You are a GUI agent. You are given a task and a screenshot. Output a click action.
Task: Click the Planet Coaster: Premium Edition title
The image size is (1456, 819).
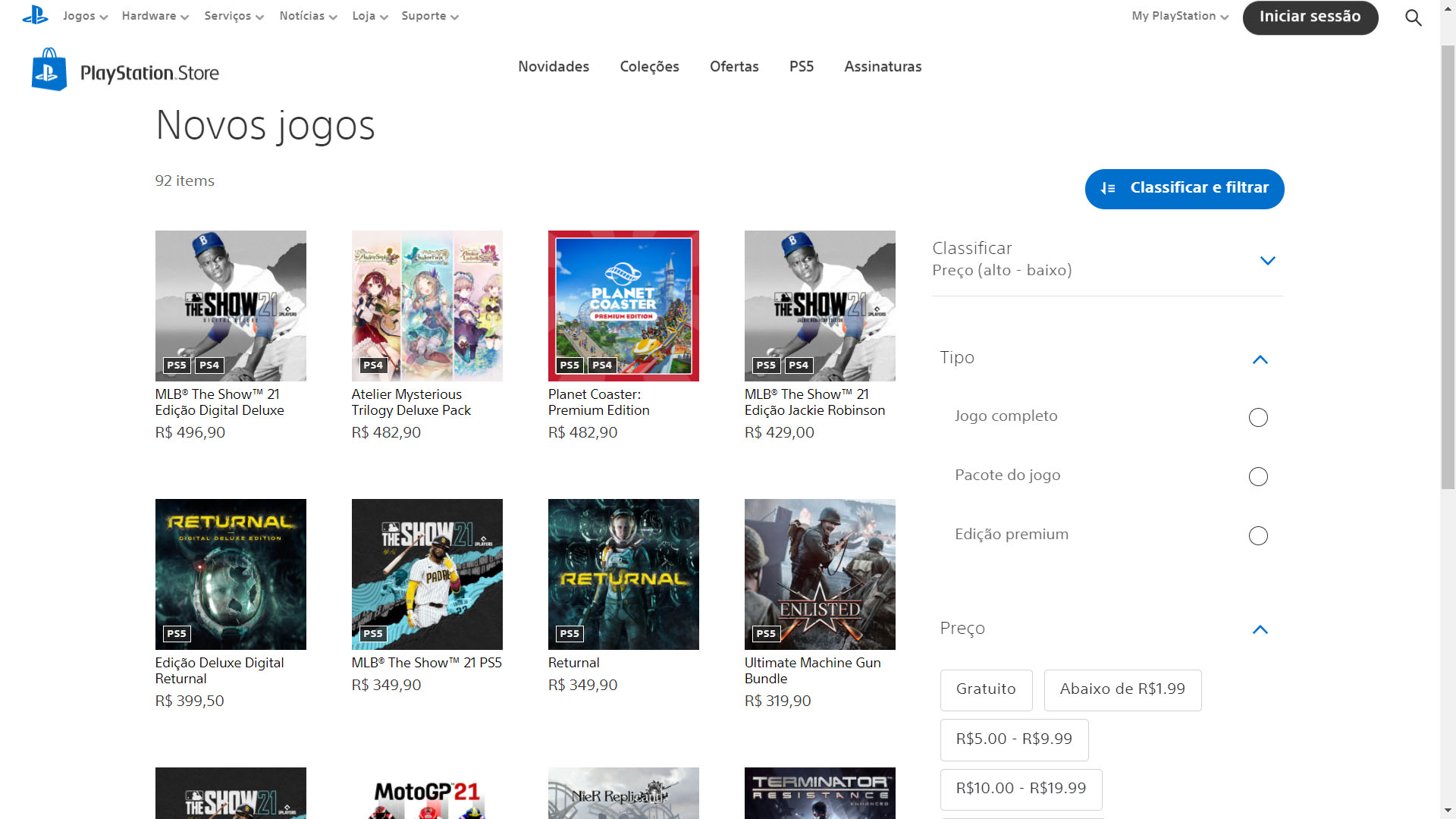598,403
